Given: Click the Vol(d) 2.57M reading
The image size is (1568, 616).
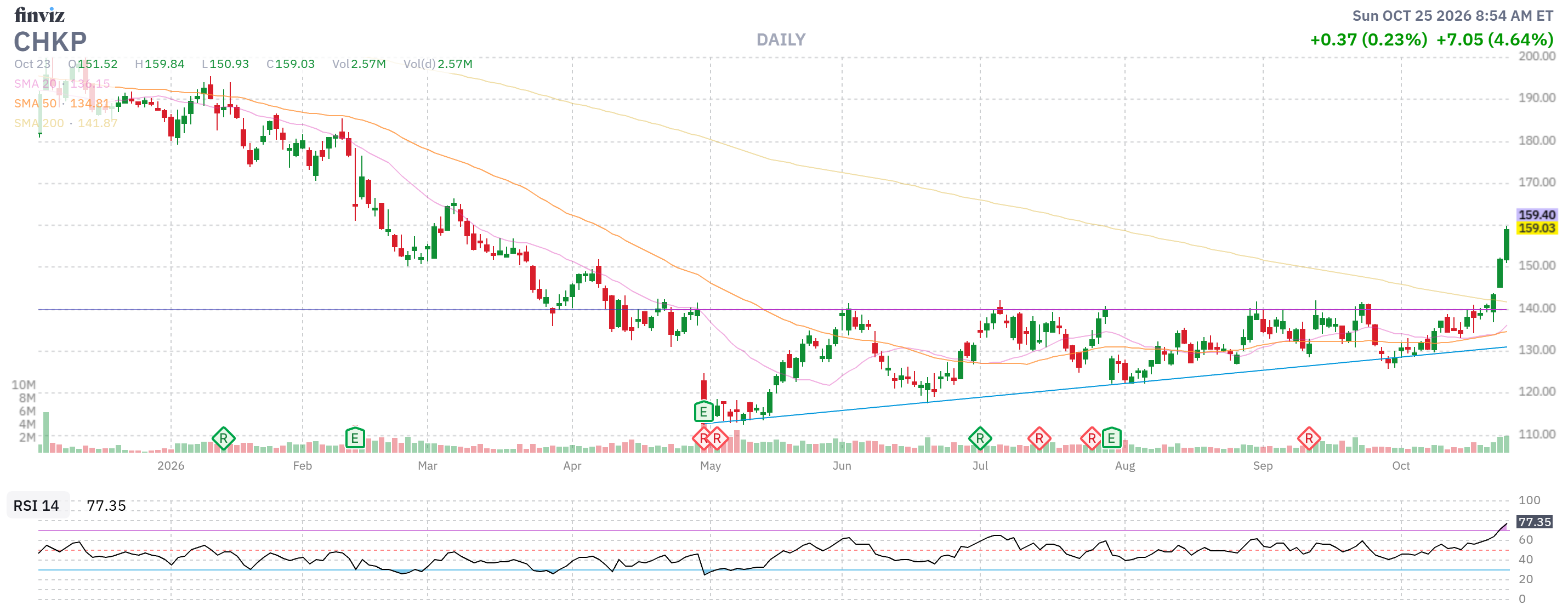Looking at the screenshot, I should (x=438, y=64).
